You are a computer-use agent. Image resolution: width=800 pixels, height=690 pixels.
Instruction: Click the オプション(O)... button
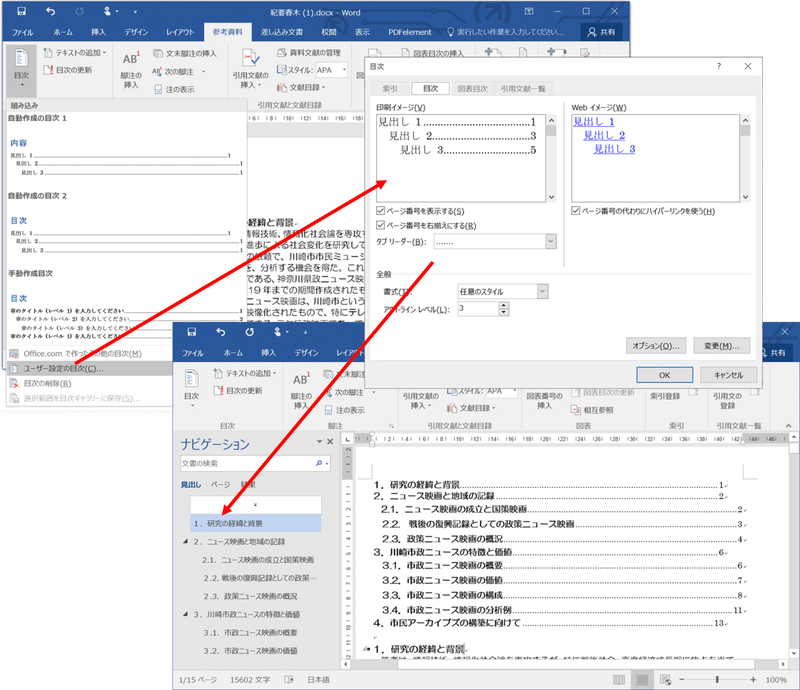pos(656,346)
